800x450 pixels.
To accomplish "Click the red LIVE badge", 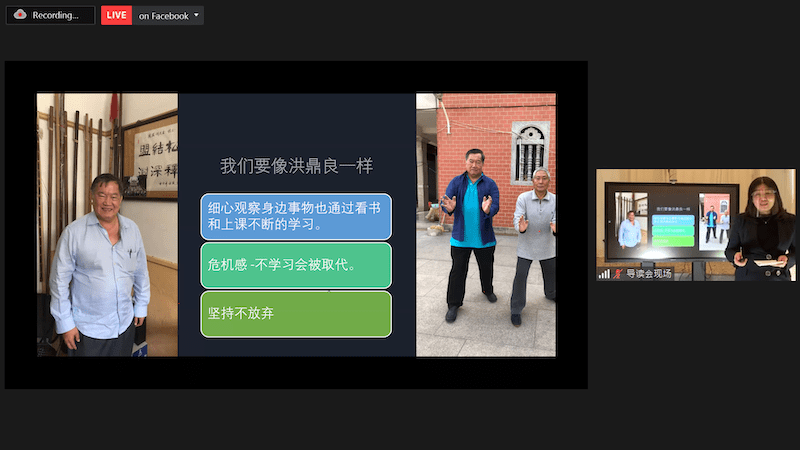I will point(117,15).
